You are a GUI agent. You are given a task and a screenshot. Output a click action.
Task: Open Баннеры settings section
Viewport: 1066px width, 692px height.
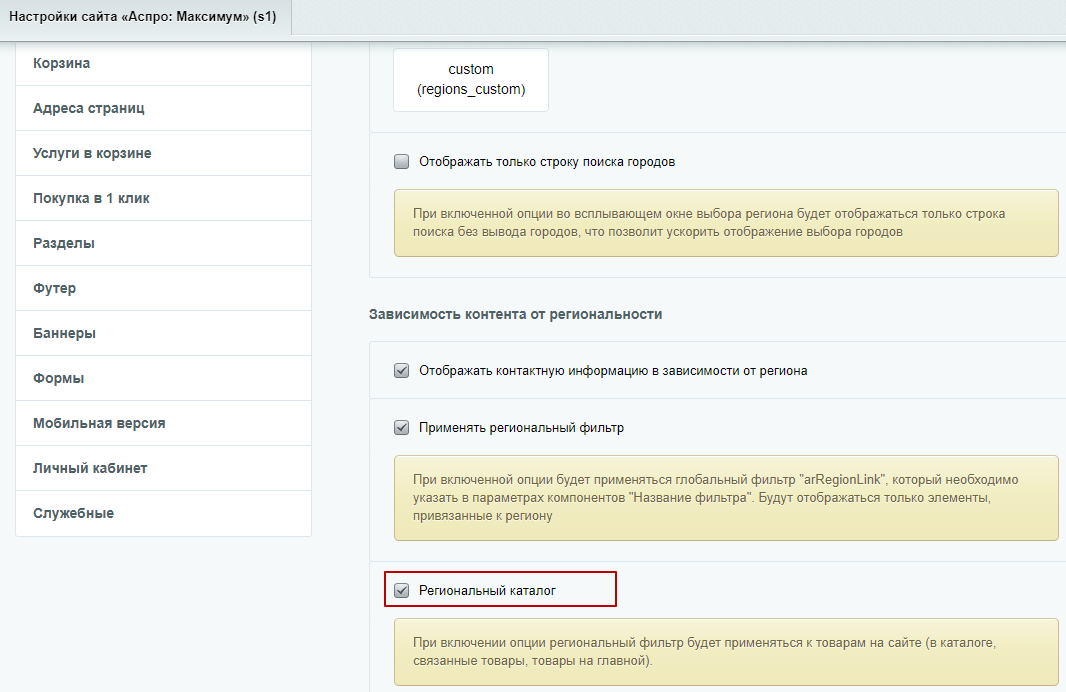pyautogui.click(x=163, y=333)
